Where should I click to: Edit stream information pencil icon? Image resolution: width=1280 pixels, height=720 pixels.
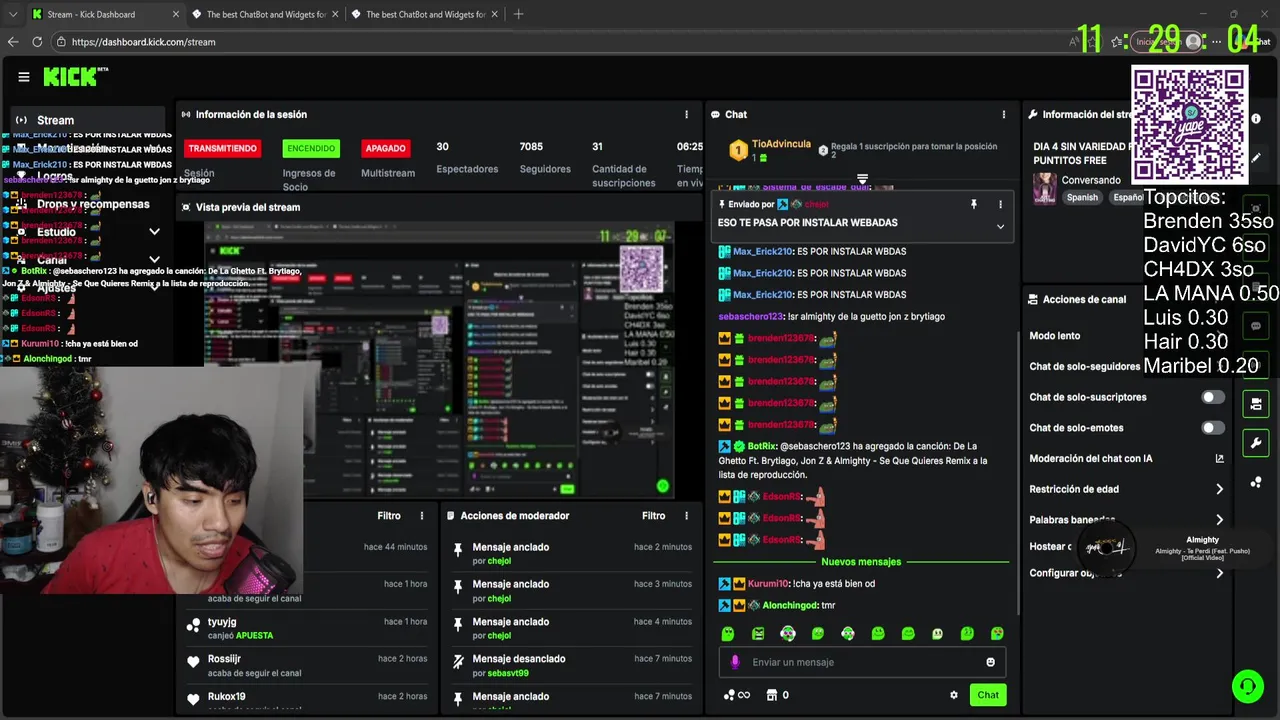pyautogui.click(x=1256, y=157)
